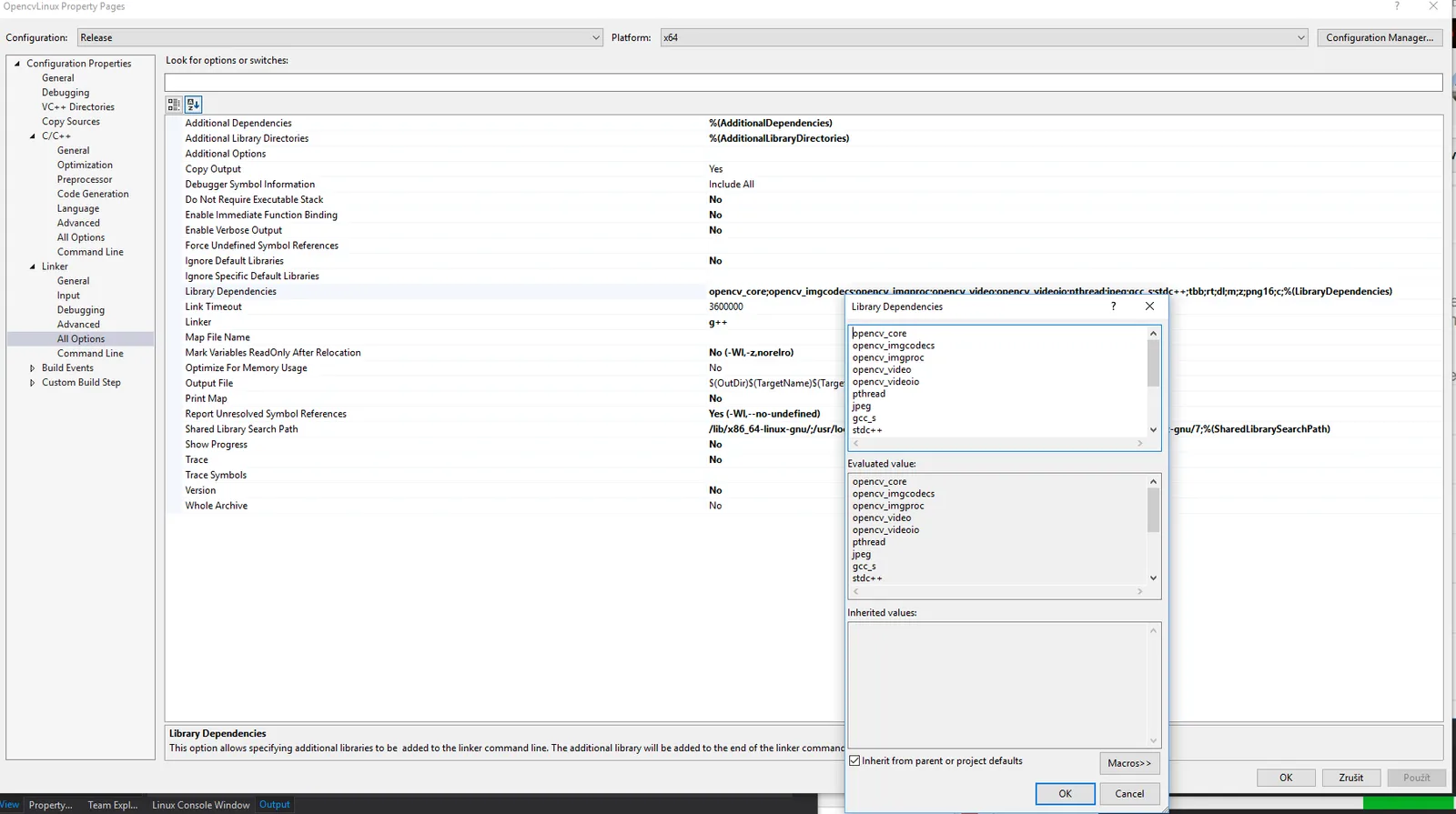Click Cancel in Library Dependencies dialog
Viewport: 1456px width, 814px height.
point(1129,794)
